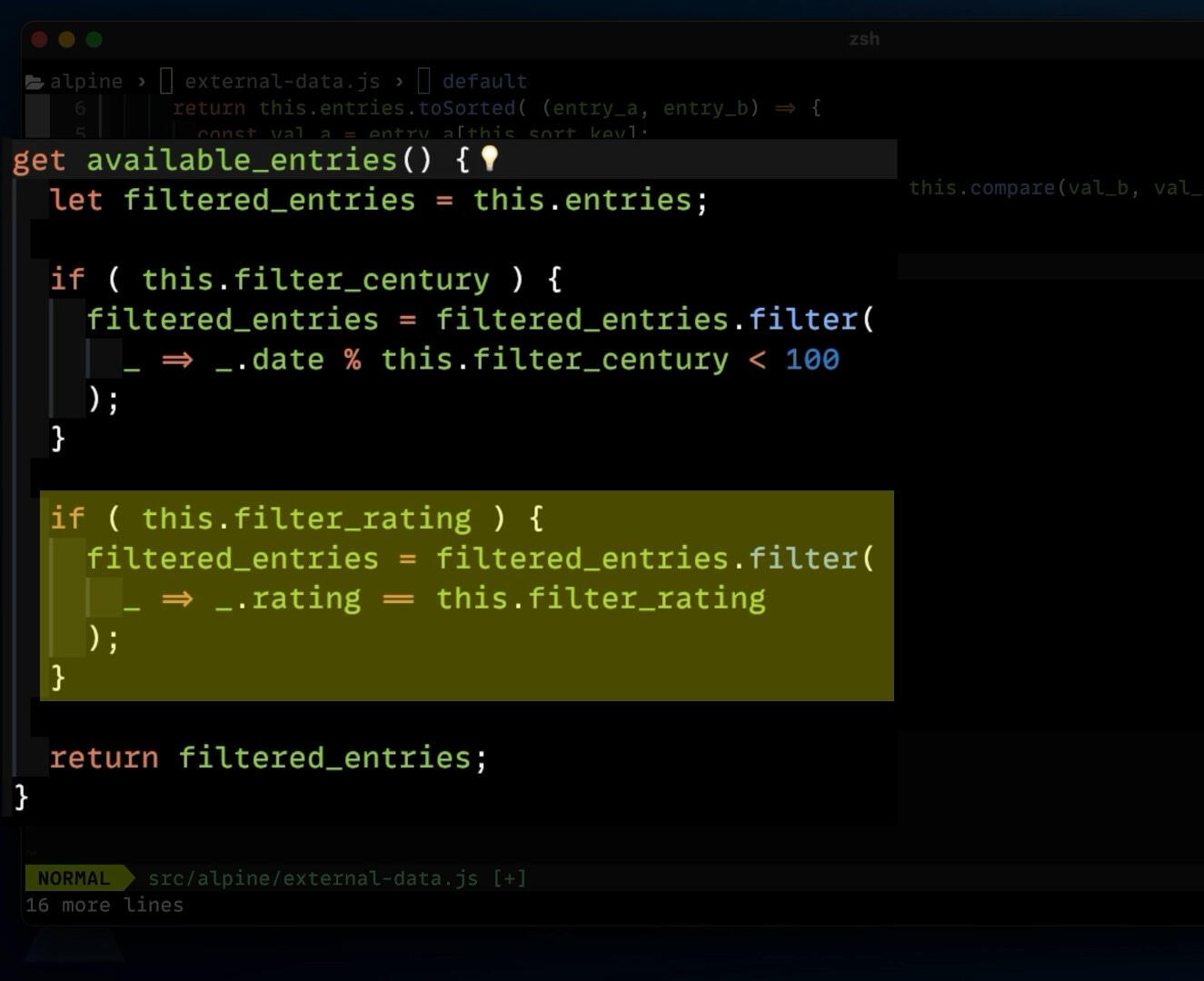Click the symbol icon beside default breadcrumb
1204x981 pixels.
pos(423,81)
